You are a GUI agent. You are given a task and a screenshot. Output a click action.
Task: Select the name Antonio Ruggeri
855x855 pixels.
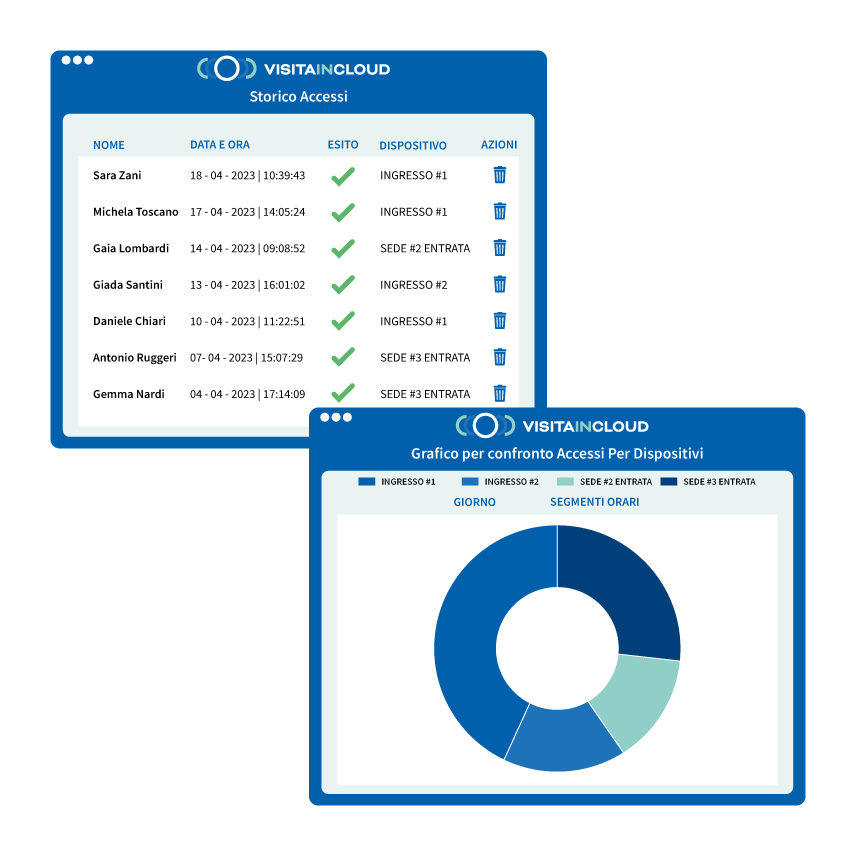pyautogui.click(x=135, y=358)
